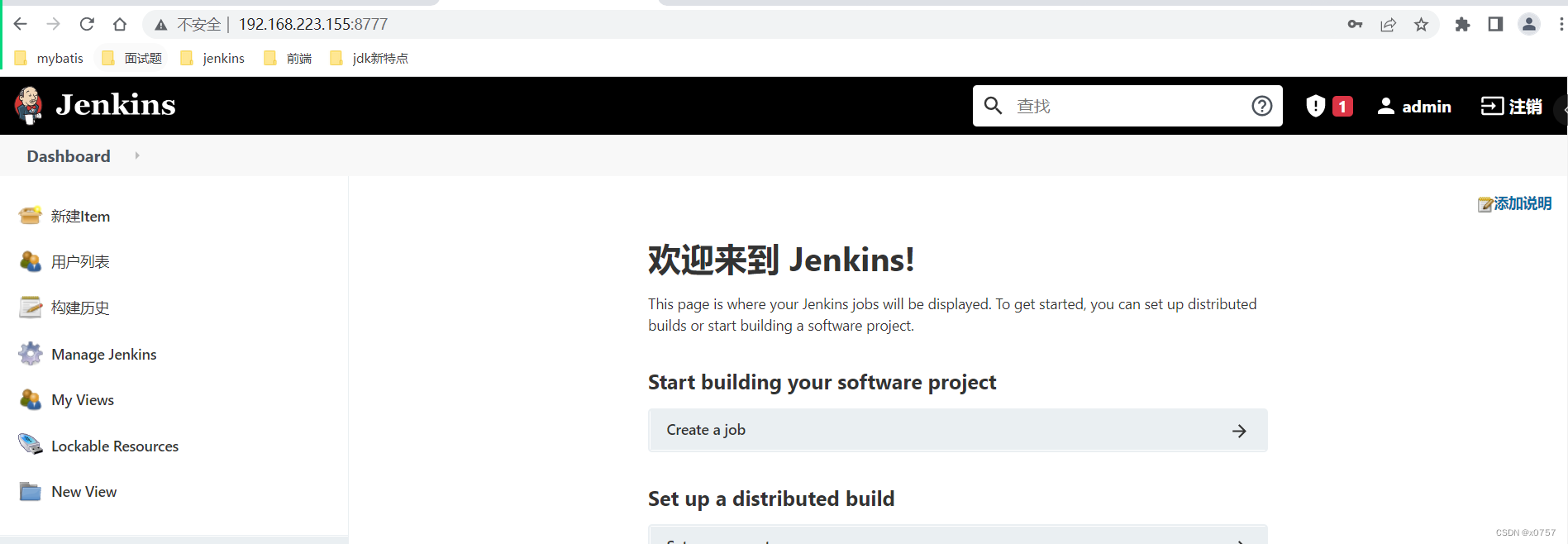Click the red notification badge 1
The image size is (1568, 544).
(1342, 107)
